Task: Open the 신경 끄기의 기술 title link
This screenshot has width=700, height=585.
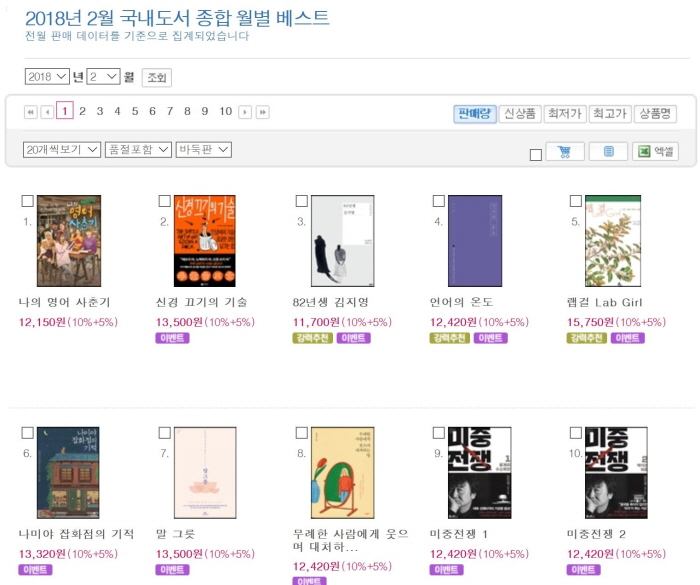Action: coord(201,302)
